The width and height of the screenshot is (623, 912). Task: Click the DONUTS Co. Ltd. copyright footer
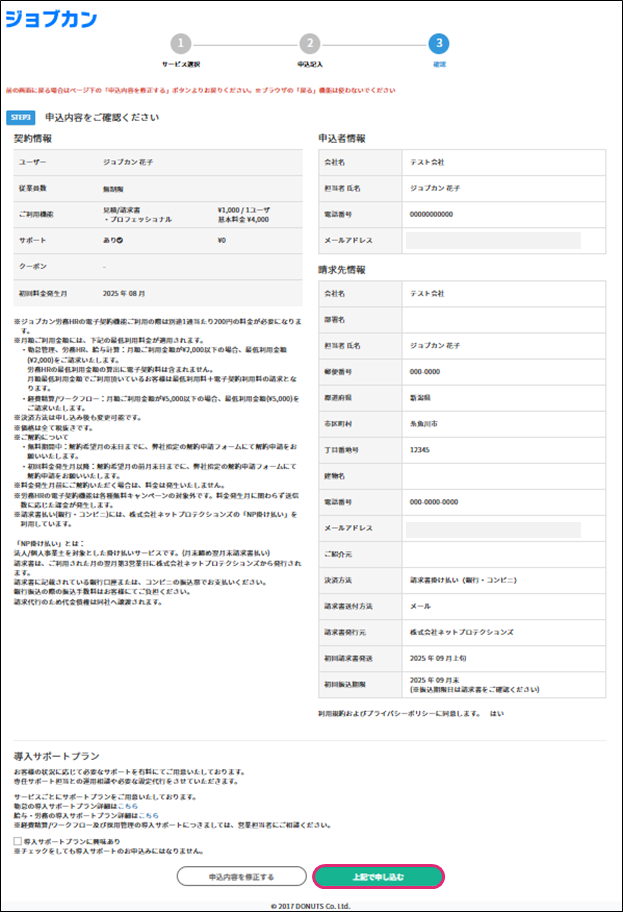pyautogui.click(x=311, y=904)
